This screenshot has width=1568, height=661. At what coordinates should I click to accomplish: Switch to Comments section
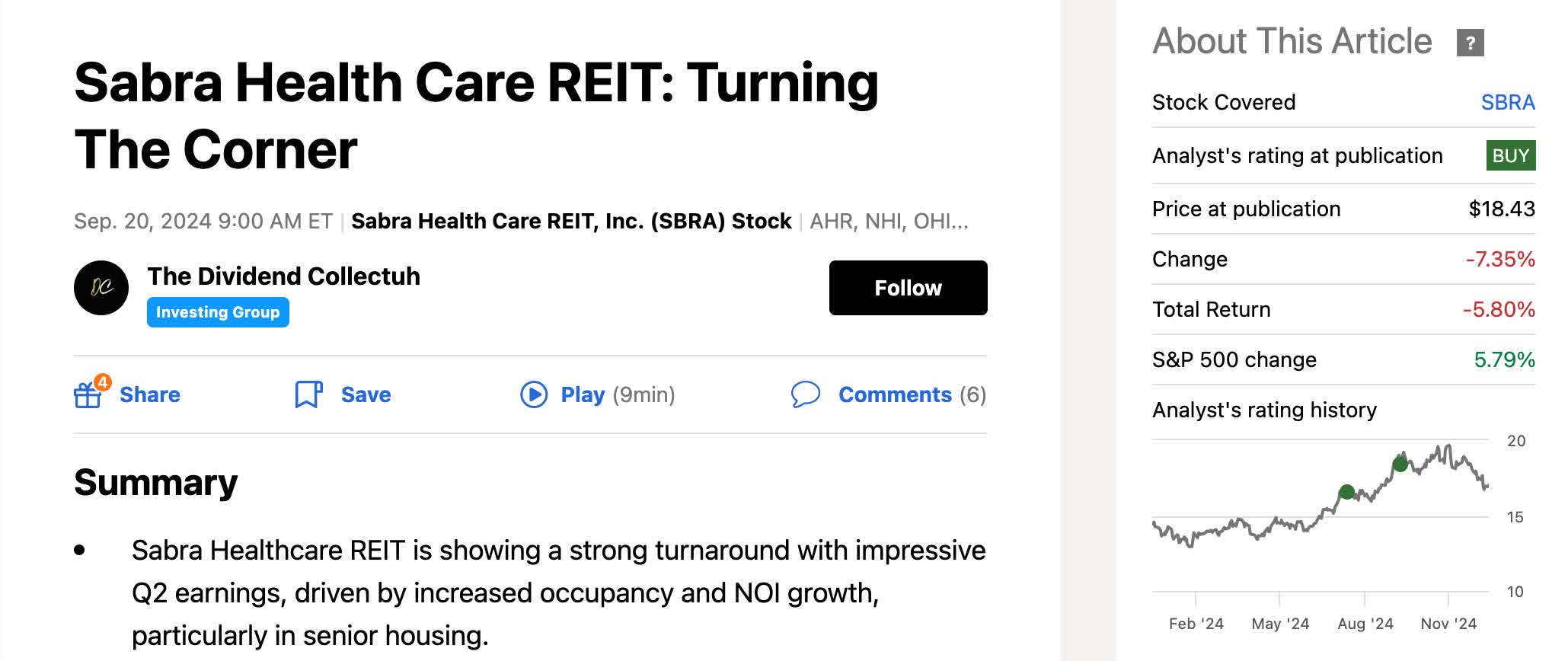pyautogui.click(x=896, y=394)
